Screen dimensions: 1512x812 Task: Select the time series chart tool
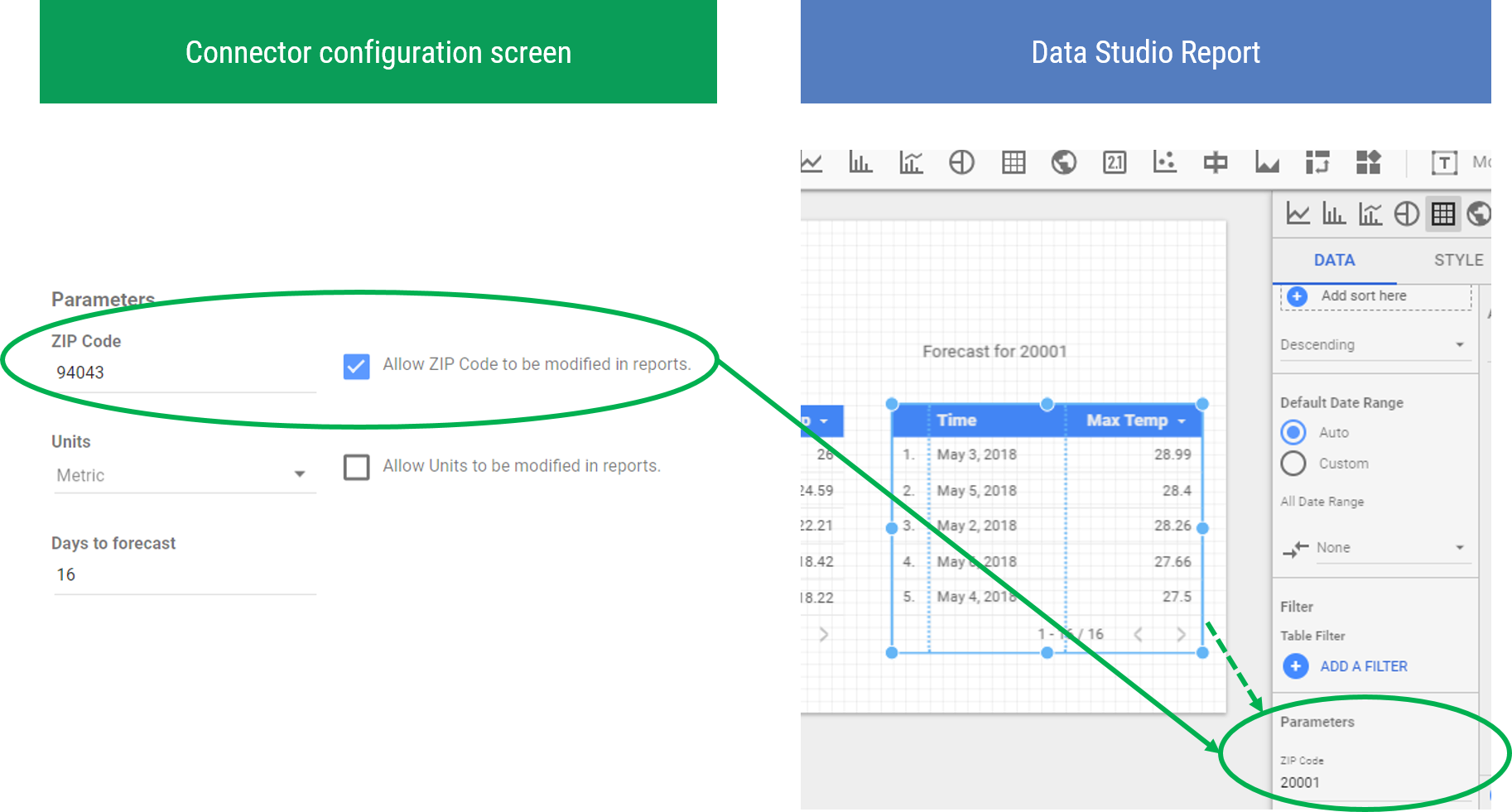(x=812, y=163)
